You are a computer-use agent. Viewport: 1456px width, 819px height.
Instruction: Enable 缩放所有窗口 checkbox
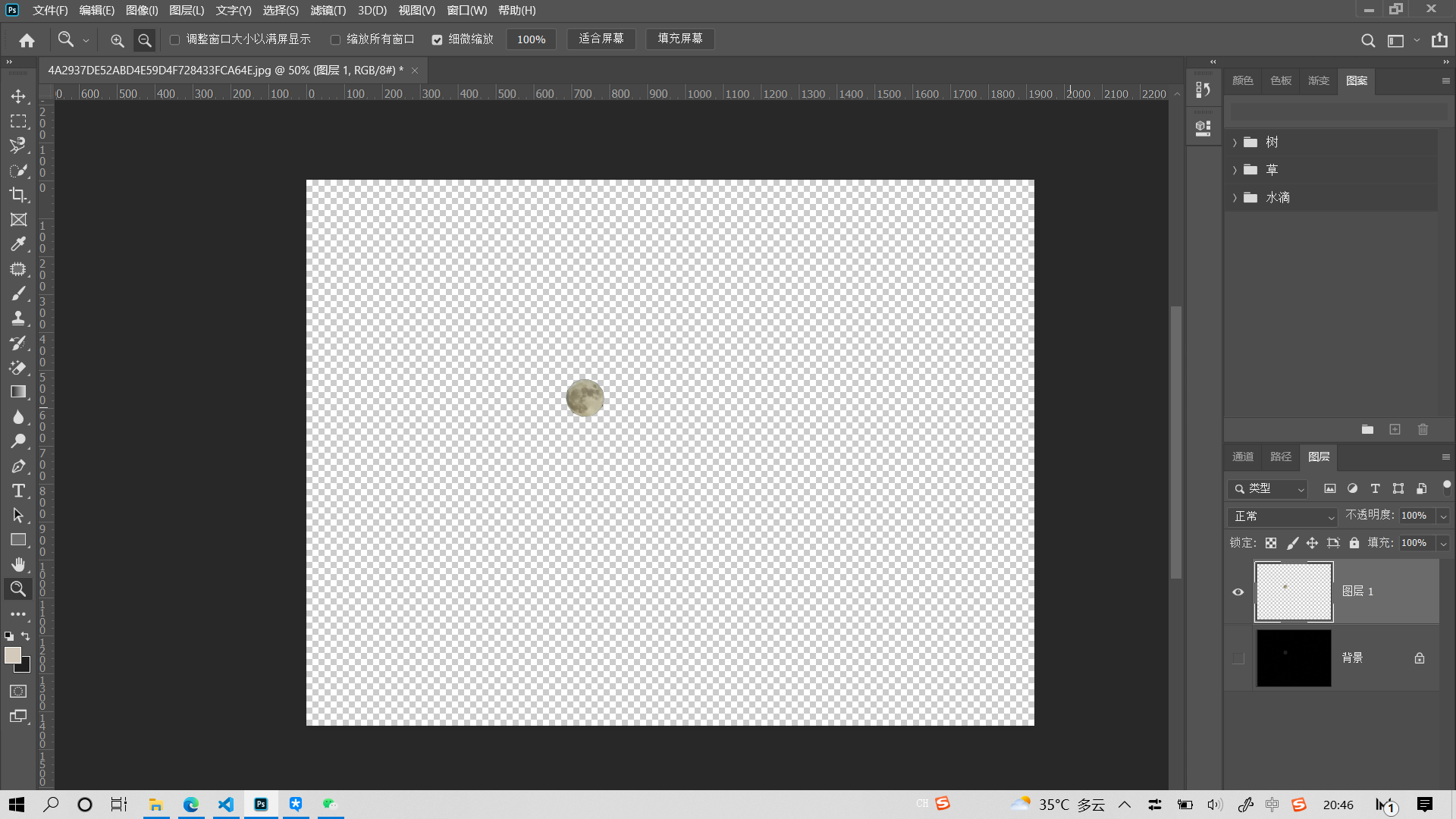click(x=335, y=39)
